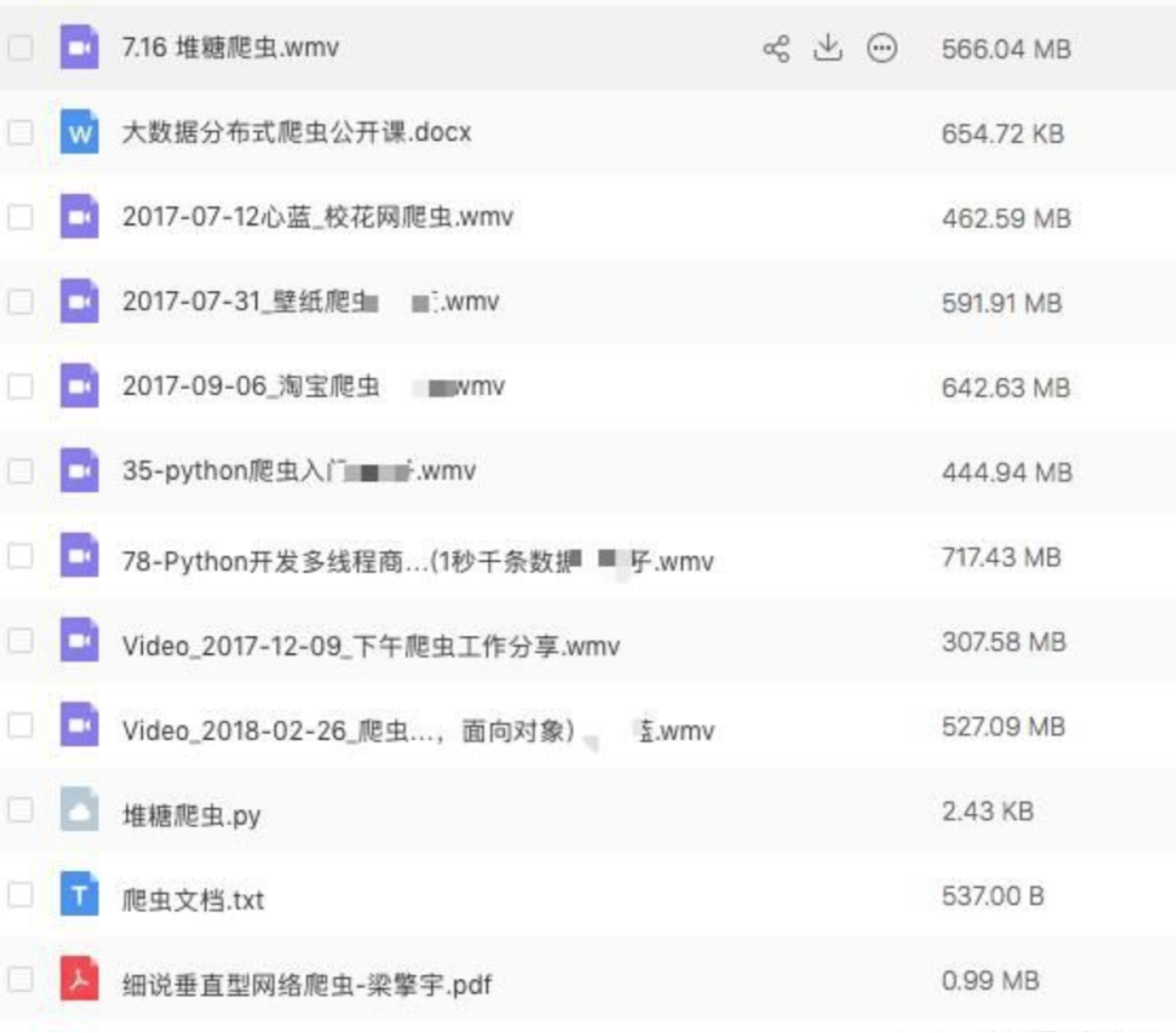Click the video icon of 2017-09-06_淘宝爬虫 file
This screenshot has height=1033, width=1176.
[x=80, y=386]
